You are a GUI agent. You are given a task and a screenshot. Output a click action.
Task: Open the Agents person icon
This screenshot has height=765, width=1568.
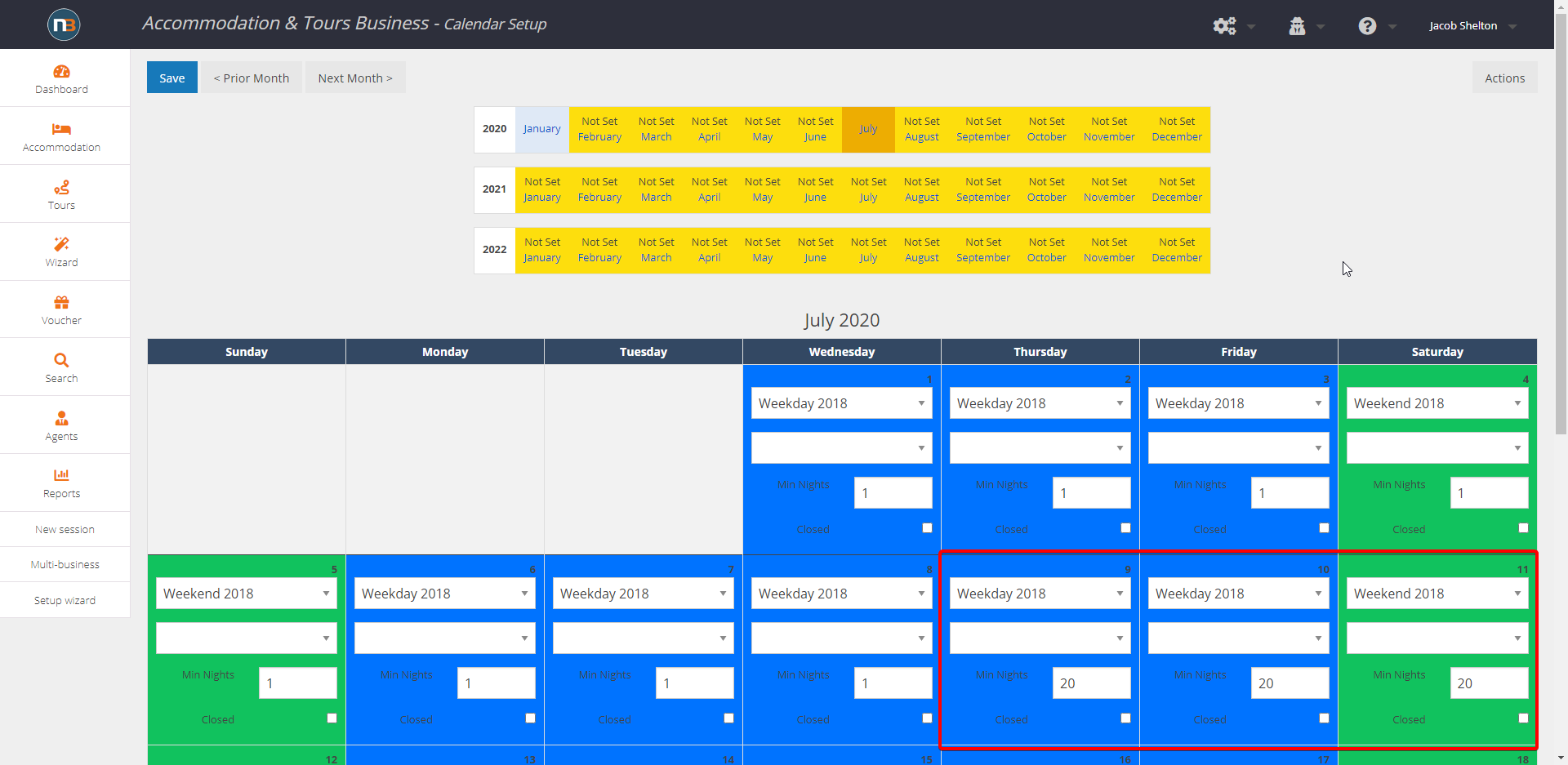61,418
